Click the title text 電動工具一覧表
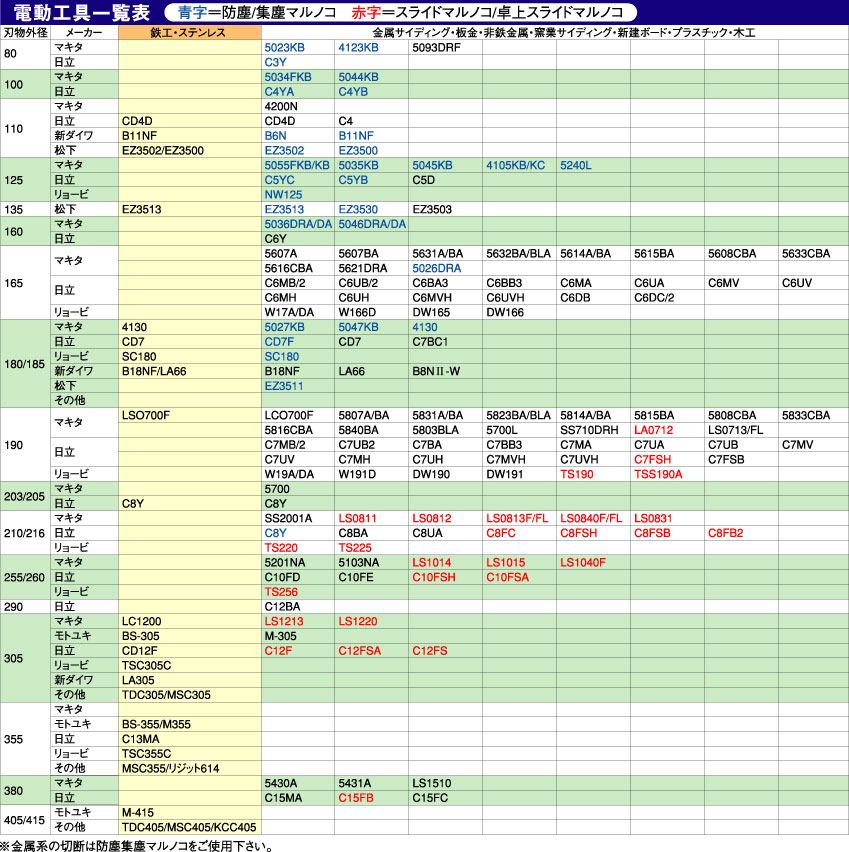The image size is (849, 852). (x=82, y=12)
